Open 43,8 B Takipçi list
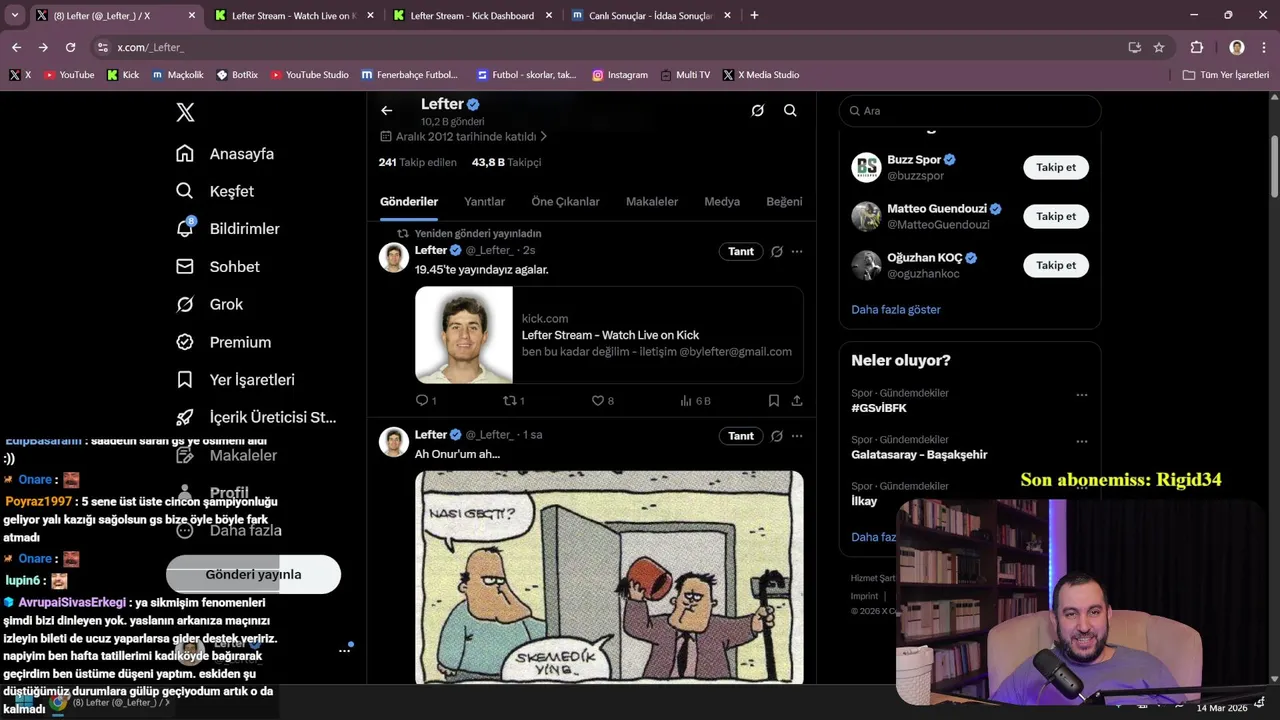This screenshot has height=720, width=1280. (x=506, y=163)
